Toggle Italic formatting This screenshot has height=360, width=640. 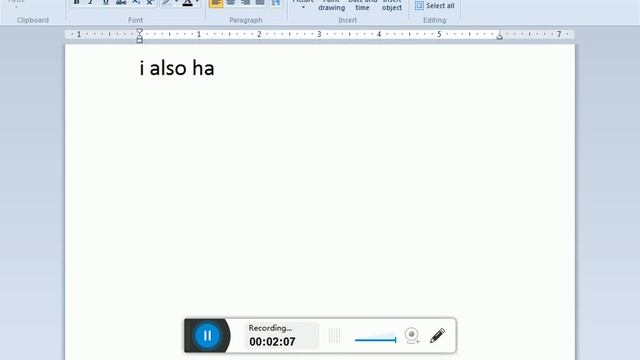click(91, 2)
